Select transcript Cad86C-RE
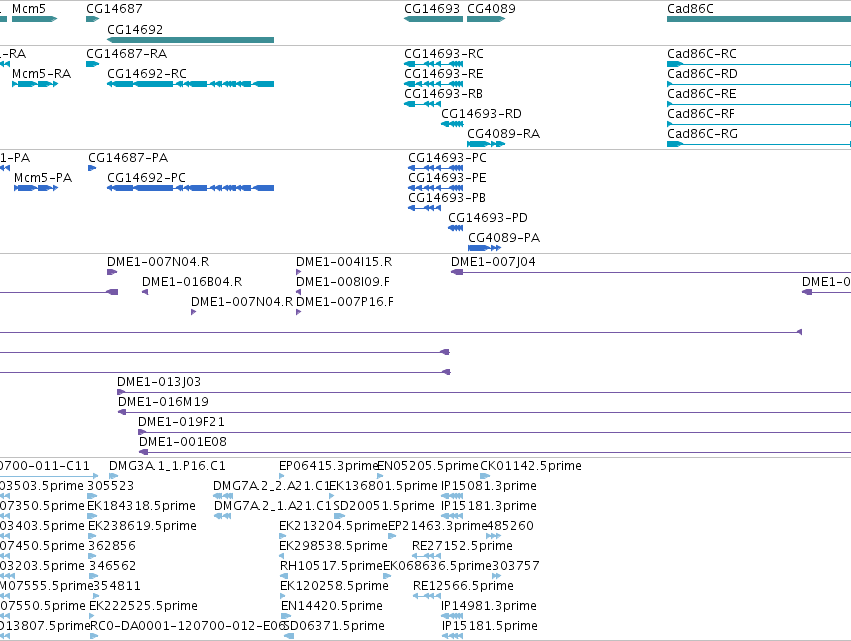This screenshot has width=851, height=641. [759, 104]
